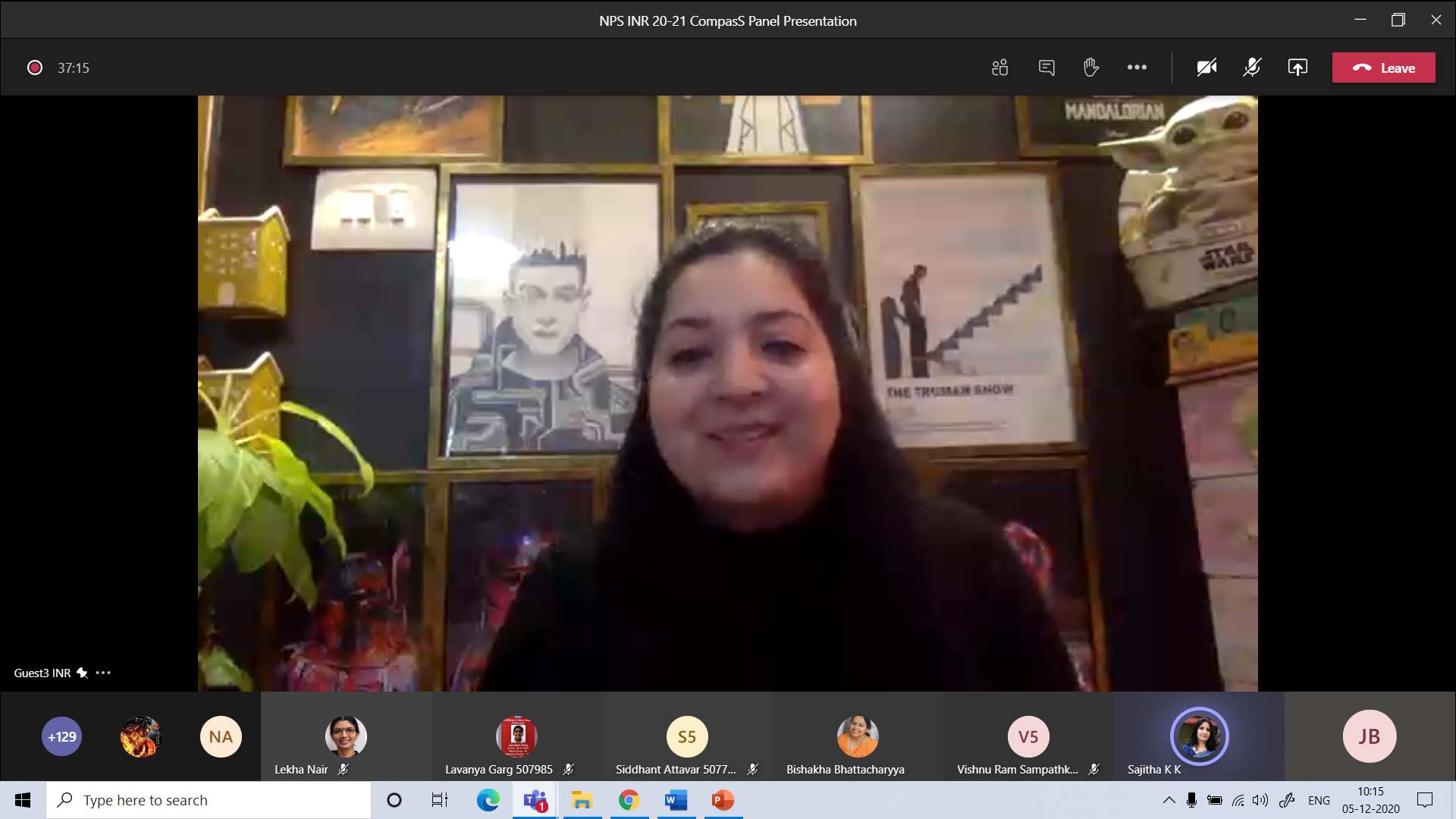Screen dimensions: 1456x819
Task: Click Lavanya Garg's muted mic icon
Action: click(x=569, y=769)
